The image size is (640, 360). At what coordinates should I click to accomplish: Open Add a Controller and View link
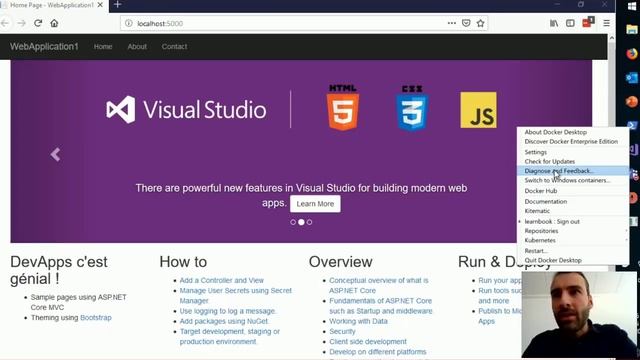coord(222,280)
